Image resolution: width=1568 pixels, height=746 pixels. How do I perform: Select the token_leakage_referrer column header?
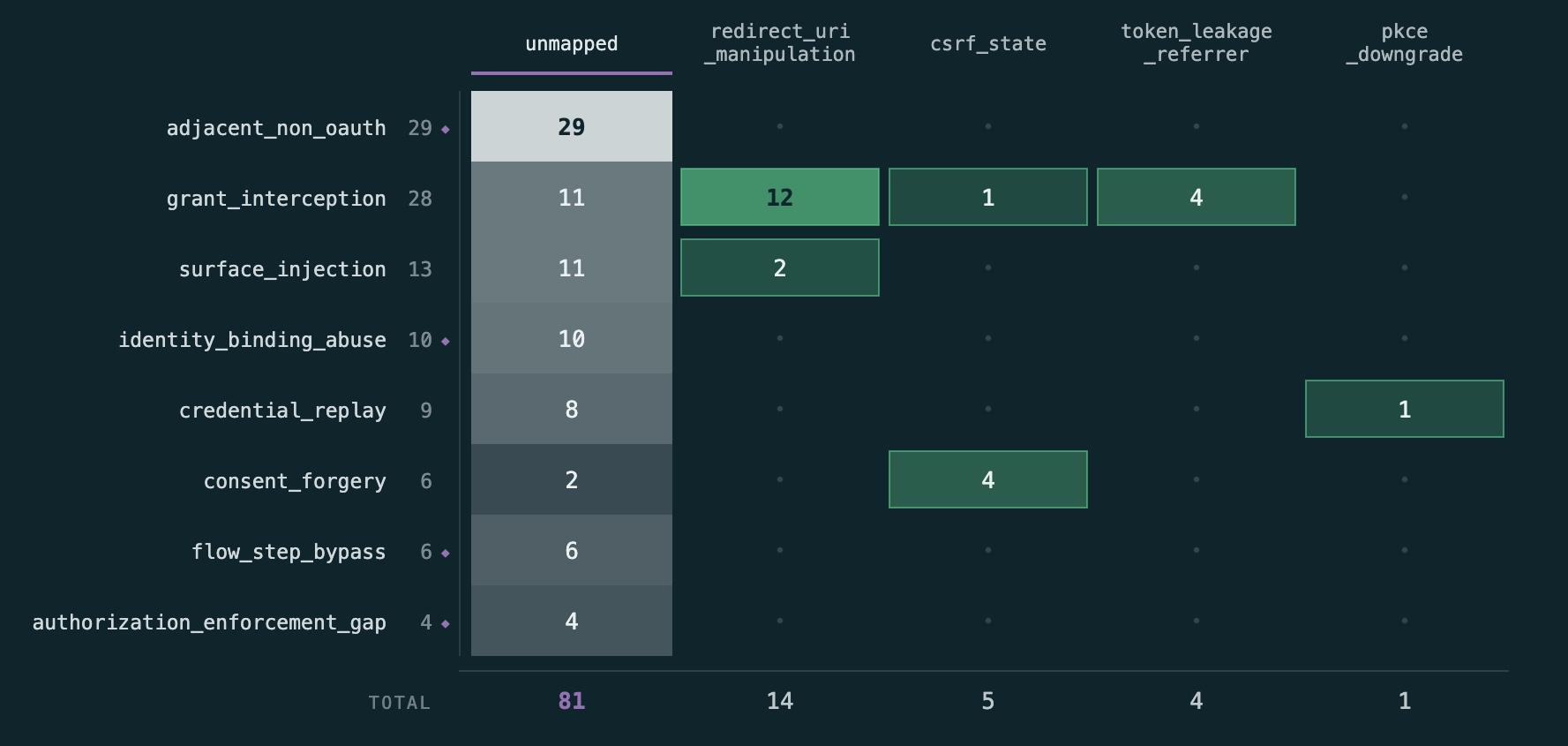point(1197,42)
